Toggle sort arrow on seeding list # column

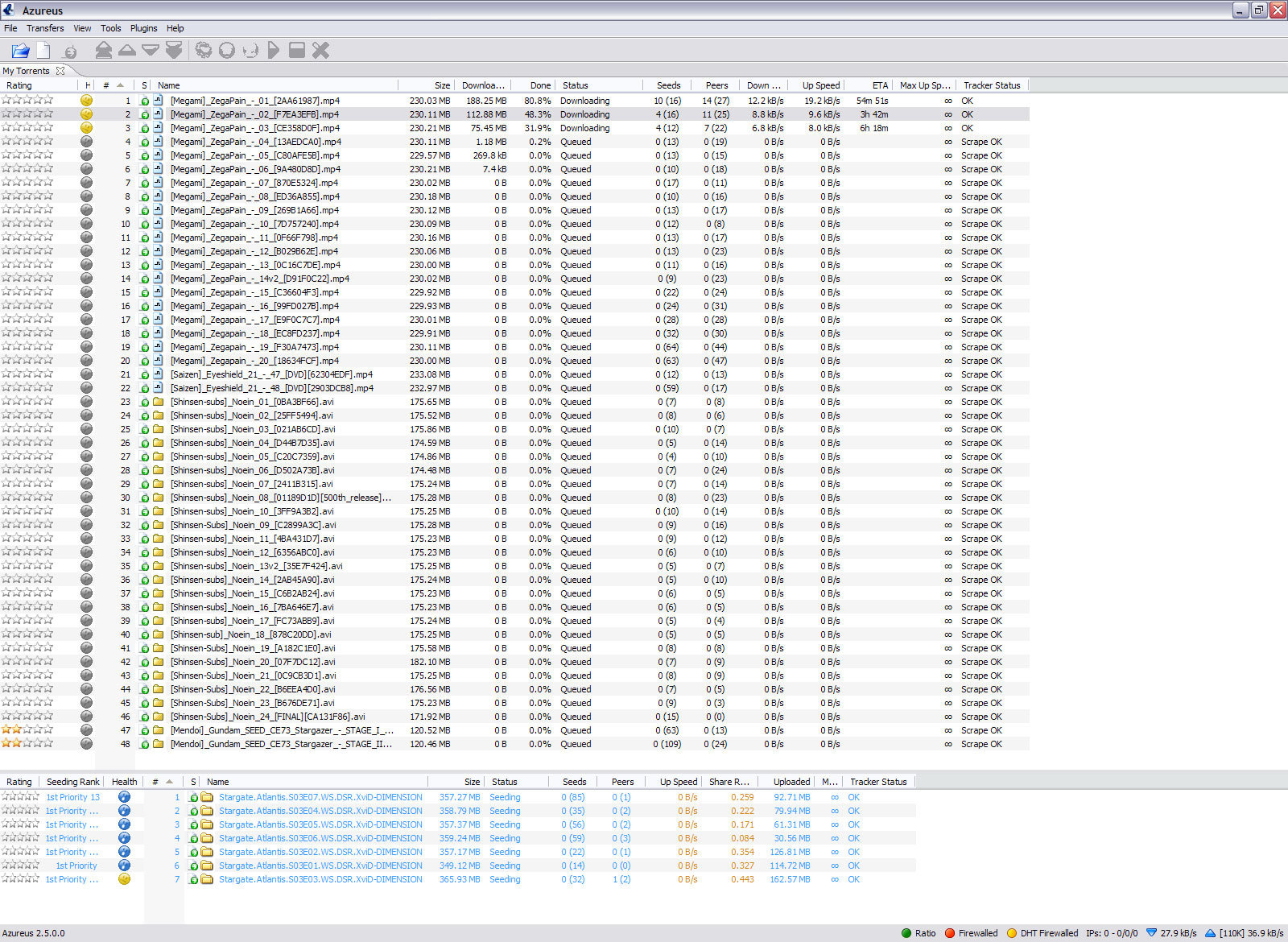tap(169, 782)
